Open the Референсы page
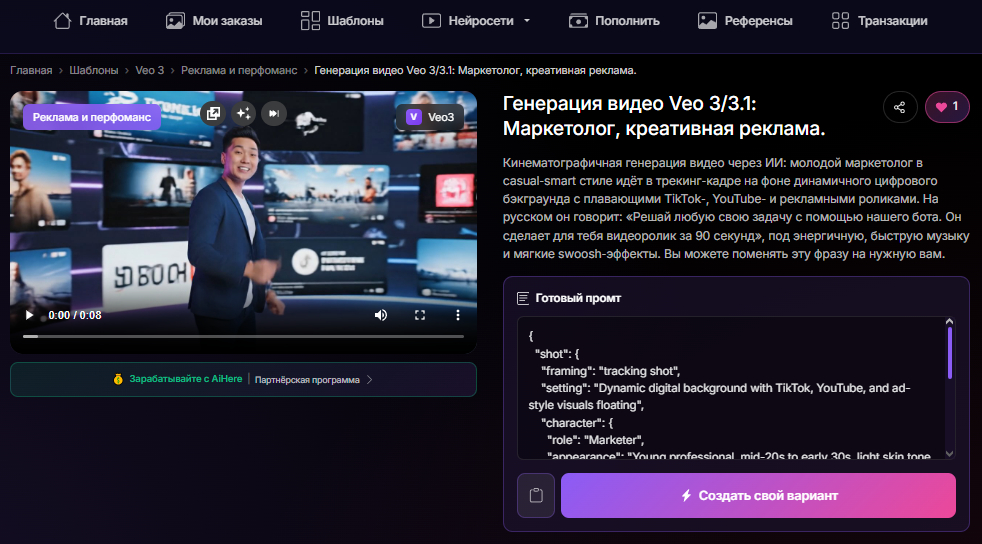Viewport: 982px width, 544px height. point(745,21)
